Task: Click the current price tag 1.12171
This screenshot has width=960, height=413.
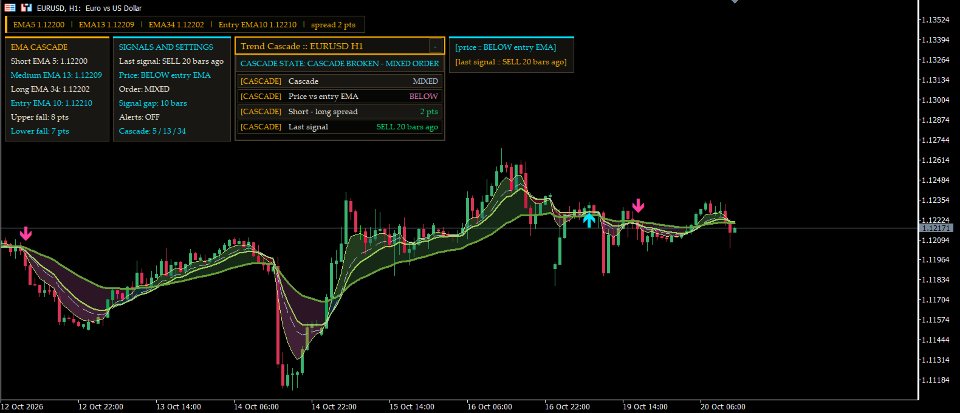Action: (936, 228)
